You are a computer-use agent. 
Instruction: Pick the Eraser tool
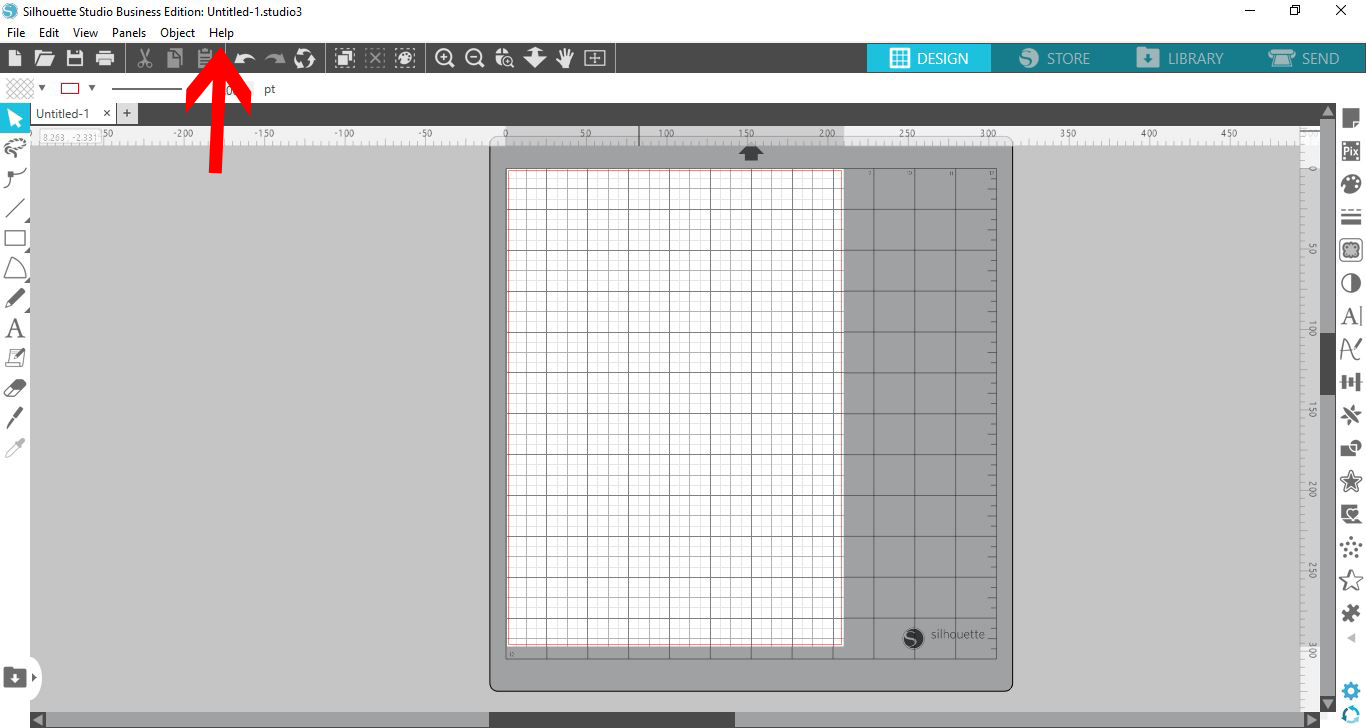coord(15,387)
